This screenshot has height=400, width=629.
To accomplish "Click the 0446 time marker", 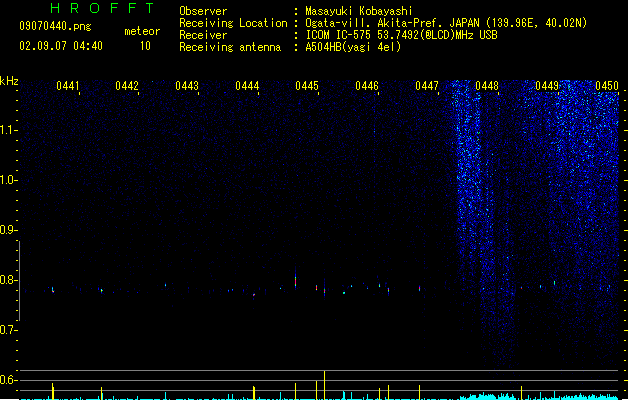I will 367,86.
